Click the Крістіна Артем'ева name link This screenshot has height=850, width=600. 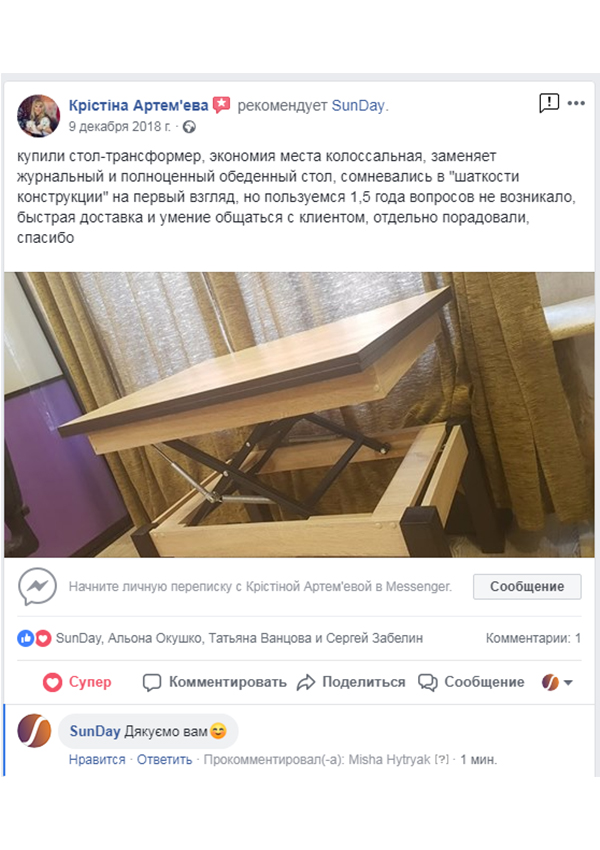pyautogui.click(x=138, y=105)
